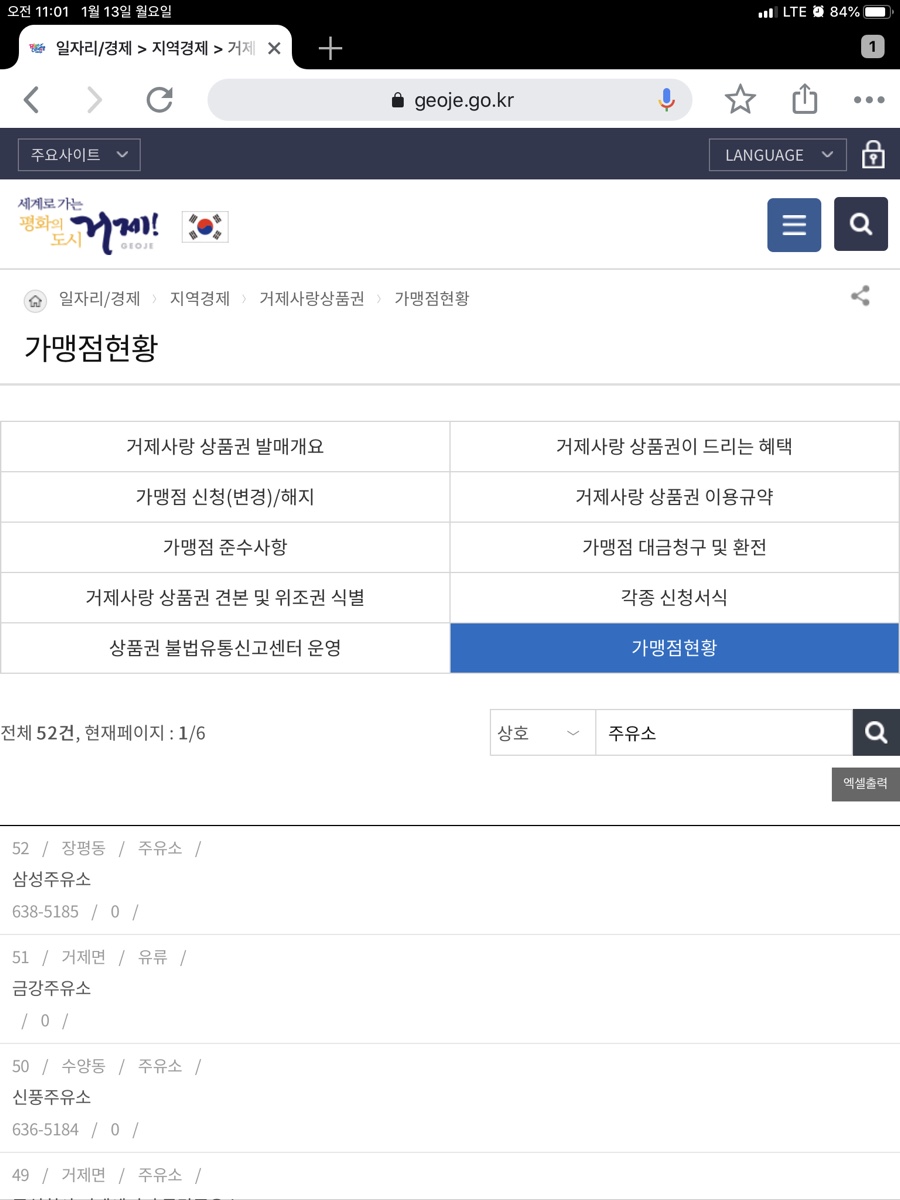The width and height of the screenshot is (900, 1200).
Task: Open 상품권 불법유통신고센터 운영 tab
Action: pyautogui.click(x=225, y=648)
